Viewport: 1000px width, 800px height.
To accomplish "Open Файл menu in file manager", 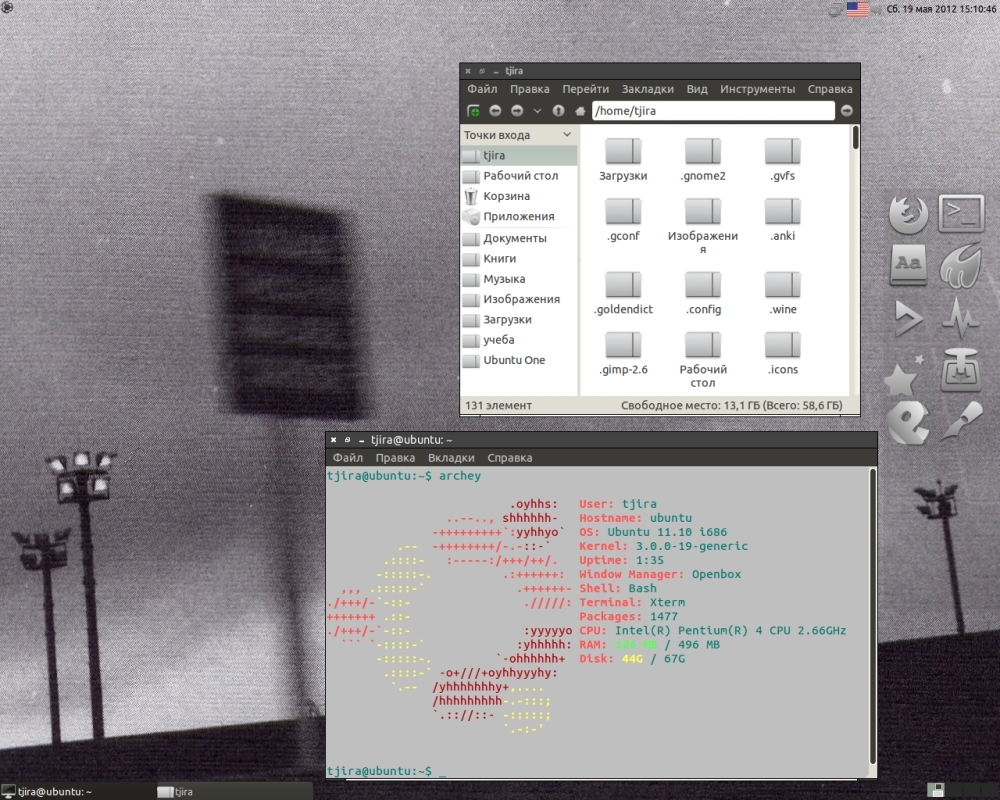I will pyautogui.click(x=482, y=89).
